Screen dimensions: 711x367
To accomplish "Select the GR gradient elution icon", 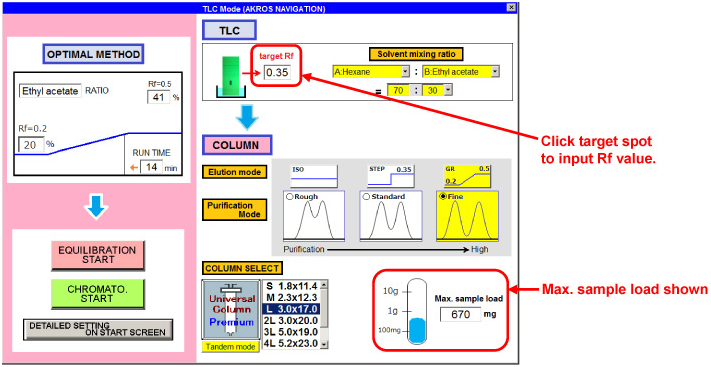I will 467,176.
